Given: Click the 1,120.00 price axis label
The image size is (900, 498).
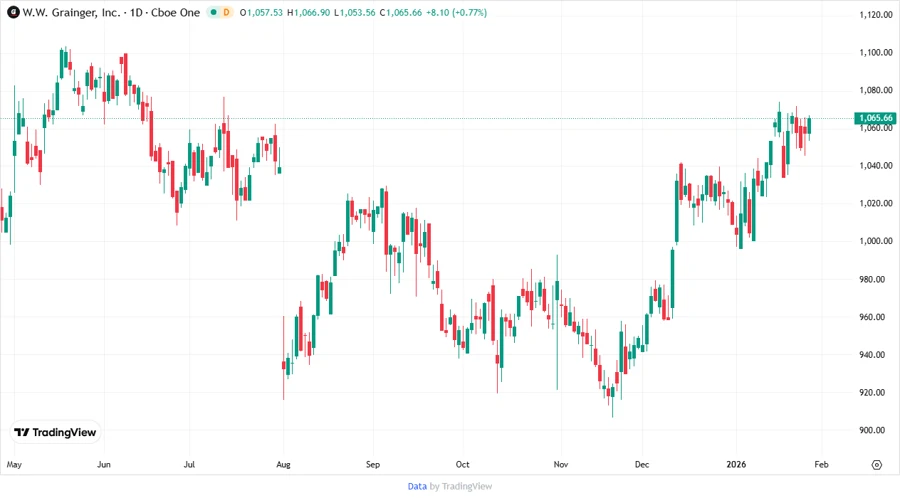Looking at the screenshot, I should 876,15.
